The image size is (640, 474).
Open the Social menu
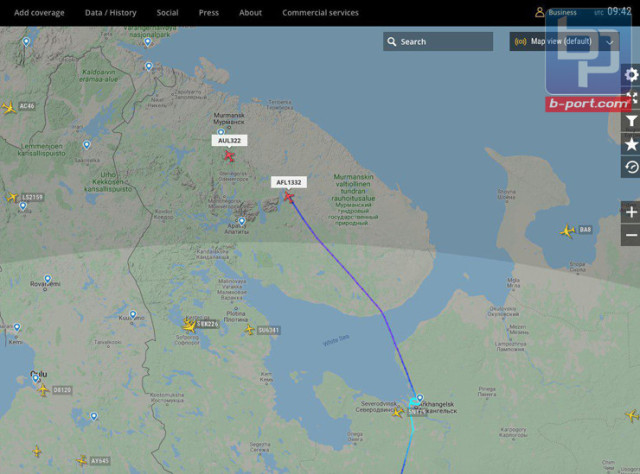(x=167, y=13)
